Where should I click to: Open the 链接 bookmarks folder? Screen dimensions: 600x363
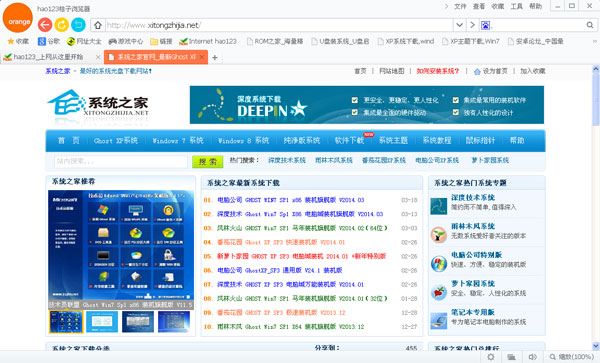pyautogui.click(x=161, y=41)
